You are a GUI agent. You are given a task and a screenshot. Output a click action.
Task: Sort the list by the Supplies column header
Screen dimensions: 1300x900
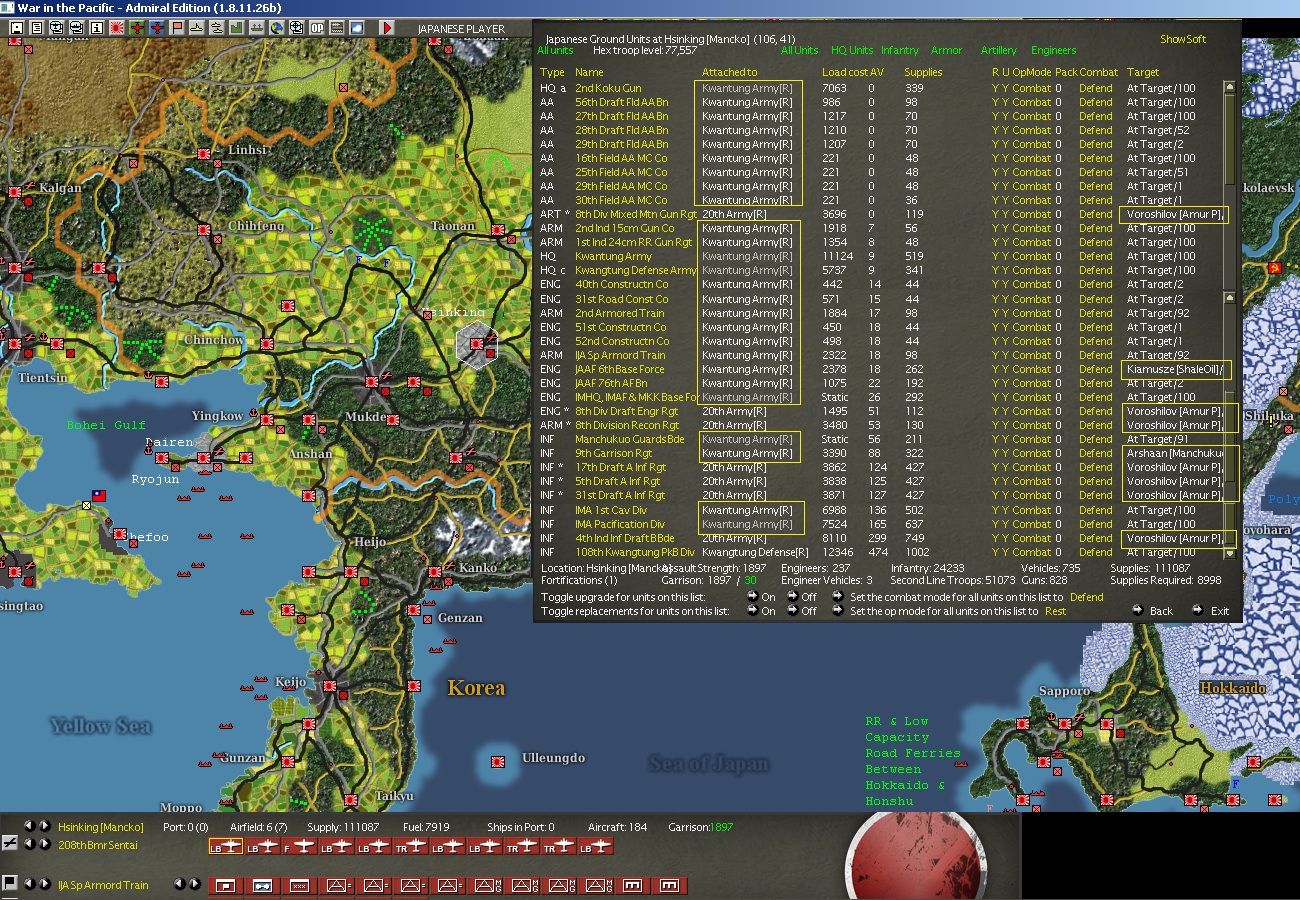pos(923,72)
